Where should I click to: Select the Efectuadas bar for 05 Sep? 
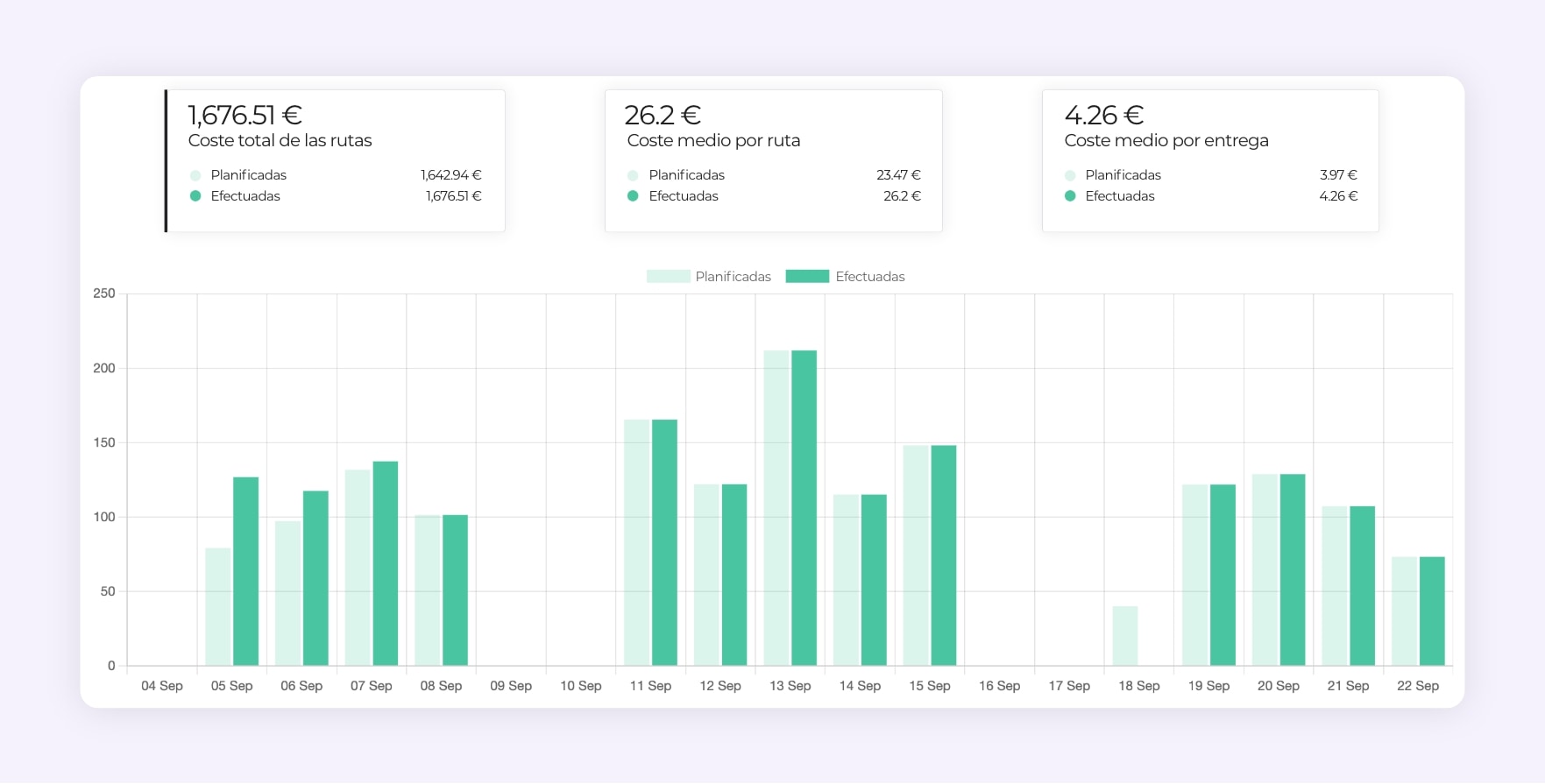click(245, 571)
